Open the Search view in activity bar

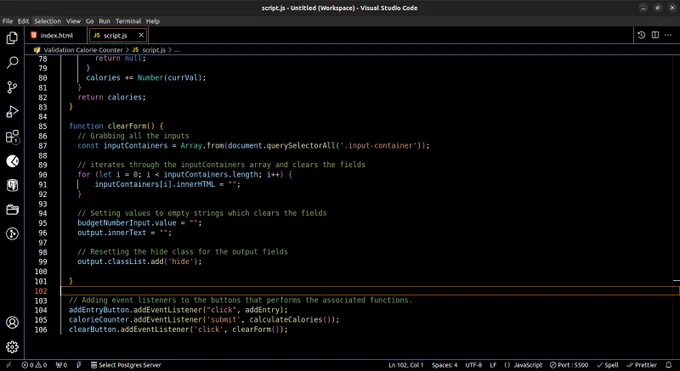[x=12, y=63]
